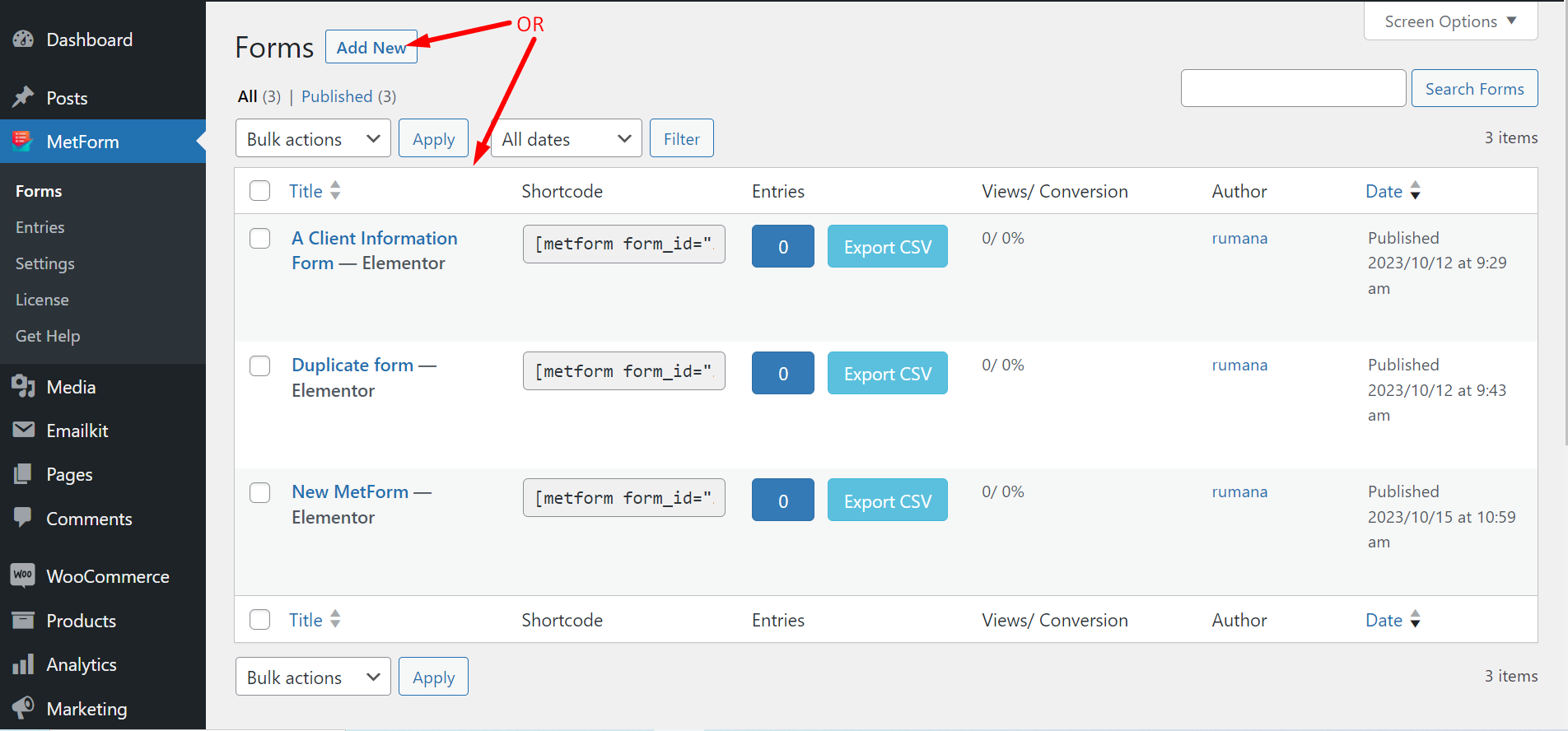Select shortcode field of A Client Information Form
The width and height of the screenshot is (1568, 731).
click(x=624, y=244)
